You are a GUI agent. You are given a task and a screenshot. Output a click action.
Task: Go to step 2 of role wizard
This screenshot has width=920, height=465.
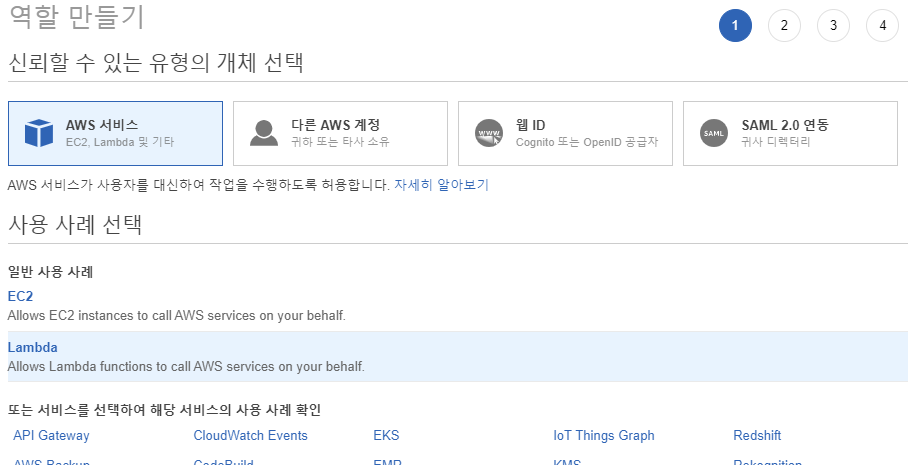point(784,25)
